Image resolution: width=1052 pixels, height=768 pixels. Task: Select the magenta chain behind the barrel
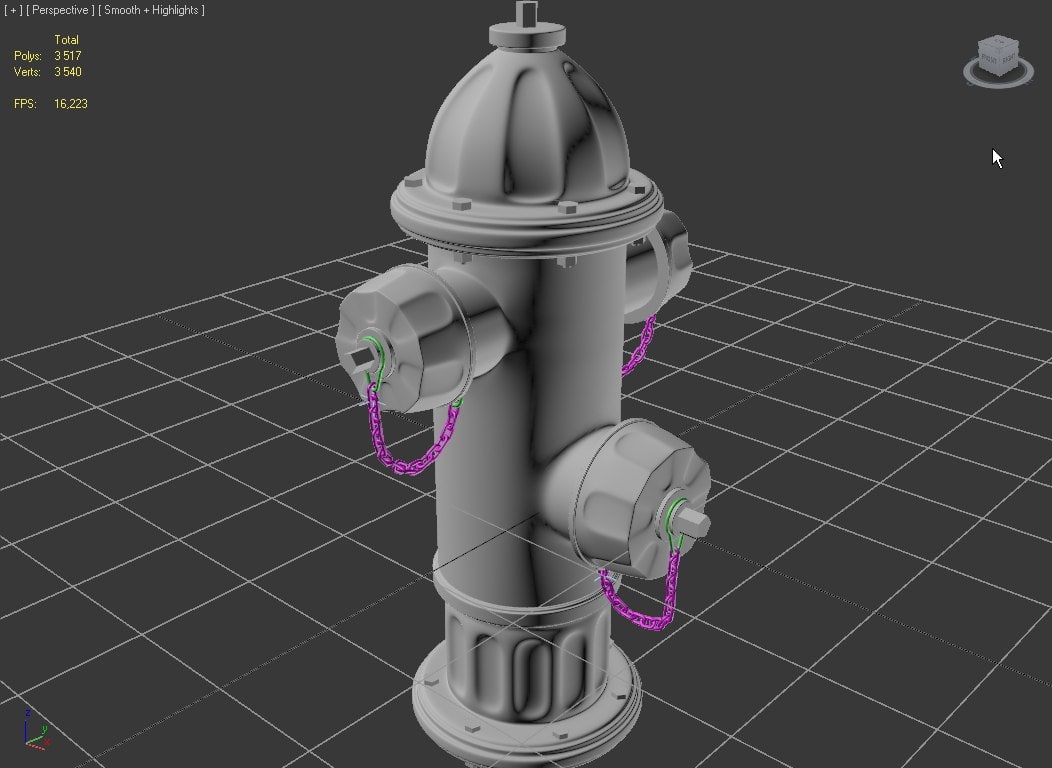pyautogui.click(x=638, y=347)
